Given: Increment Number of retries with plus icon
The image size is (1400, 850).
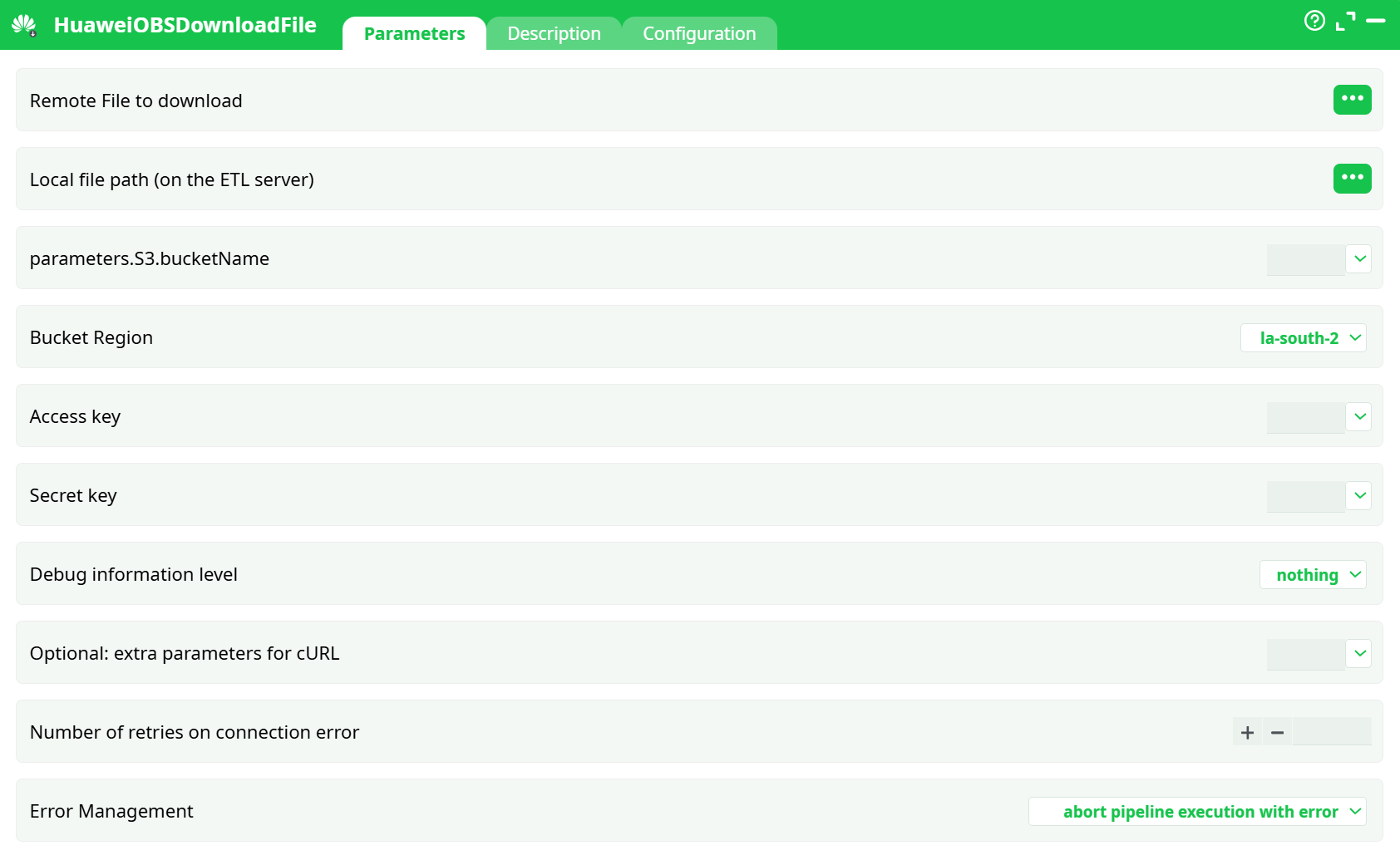Looking at the screenshot, I should pyautogui.click(x=1247, y=732).
